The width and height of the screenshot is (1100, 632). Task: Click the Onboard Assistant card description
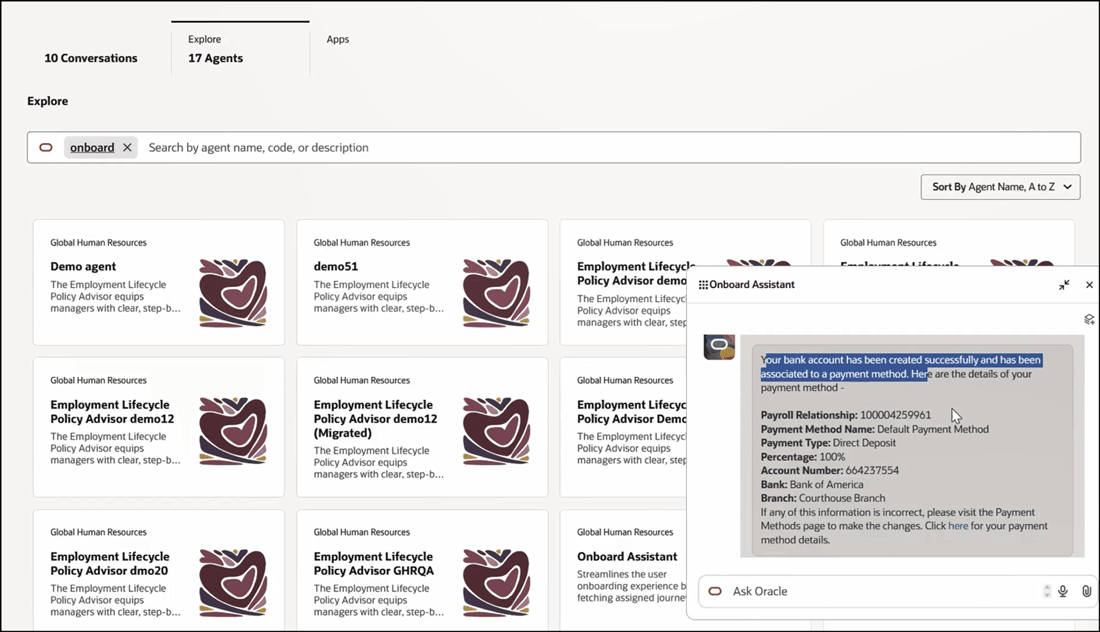[631, 586]
